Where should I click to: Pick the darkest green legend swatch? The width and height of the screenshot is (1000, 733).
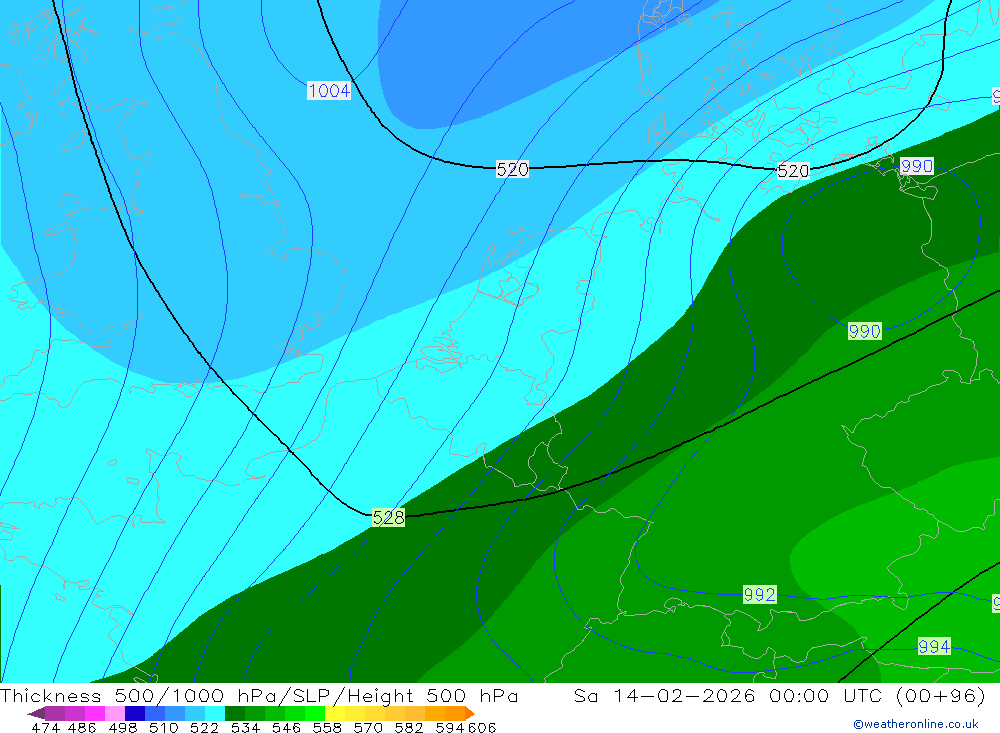[235, 713]
